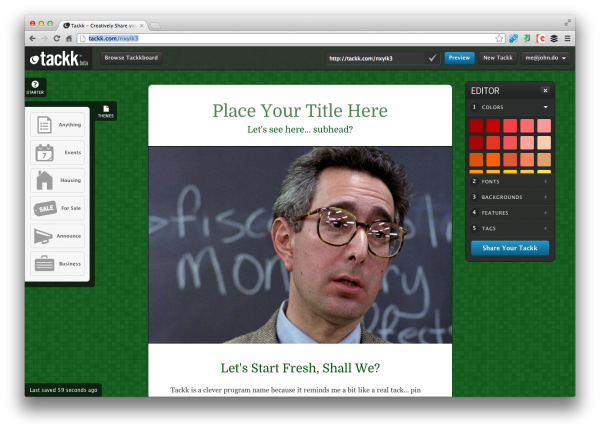
Task: Close the Tackk browser tab
Action: coord(142,26)
